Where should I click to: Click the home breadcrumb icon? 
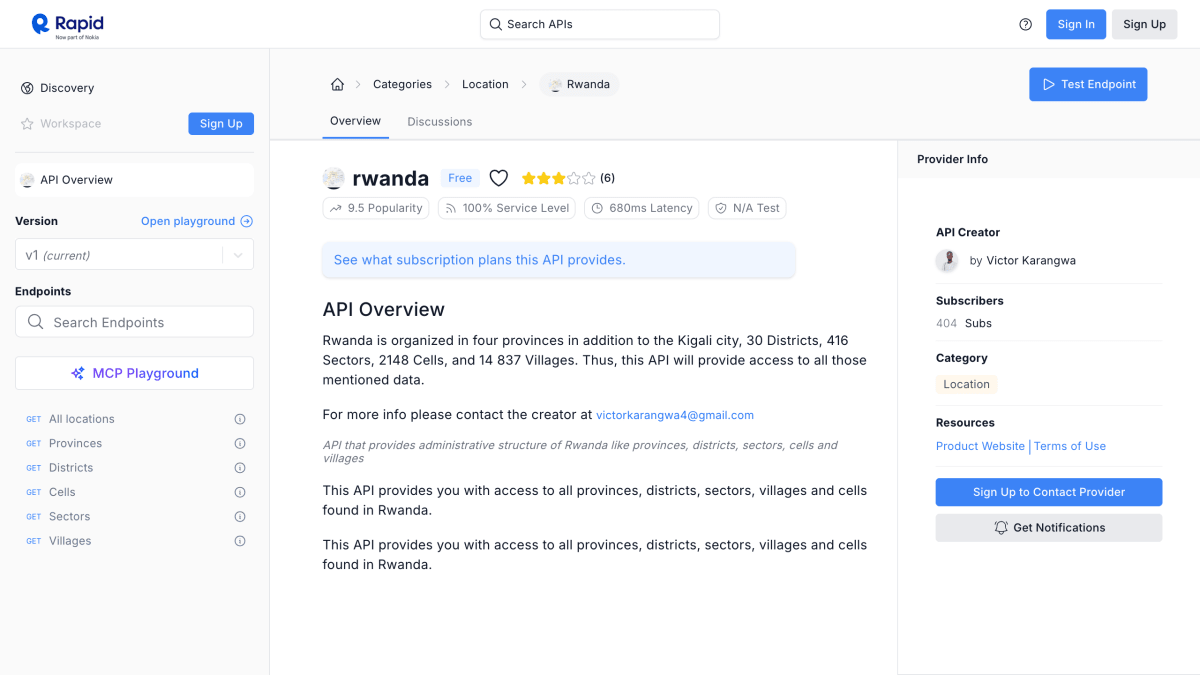coord(337,84)
